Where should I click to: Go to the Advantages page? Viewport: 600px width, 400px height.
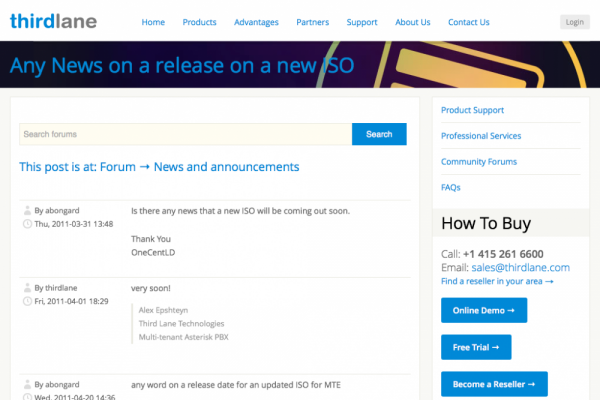coord(257,22)
